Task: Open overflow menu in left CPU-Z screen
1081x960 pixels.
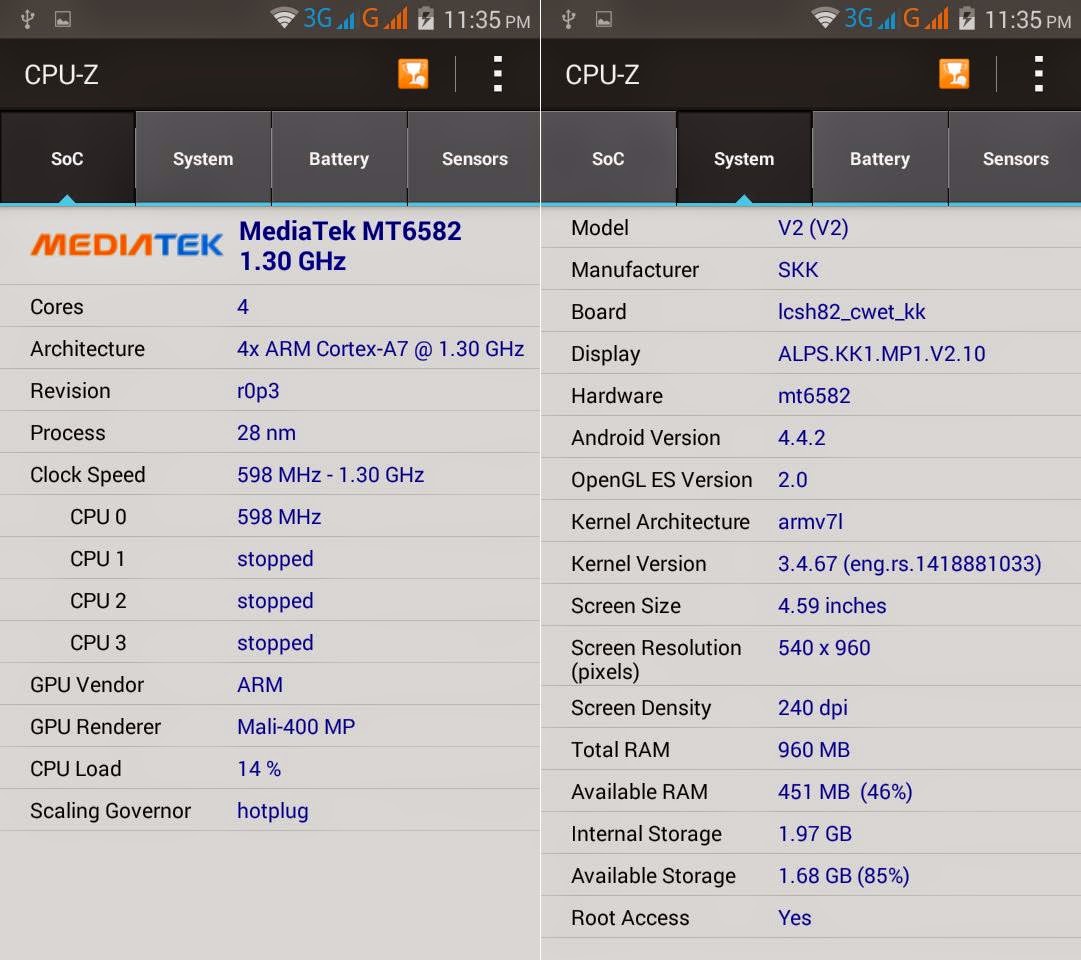Action: pyautogui.click(x=498, y=74)
